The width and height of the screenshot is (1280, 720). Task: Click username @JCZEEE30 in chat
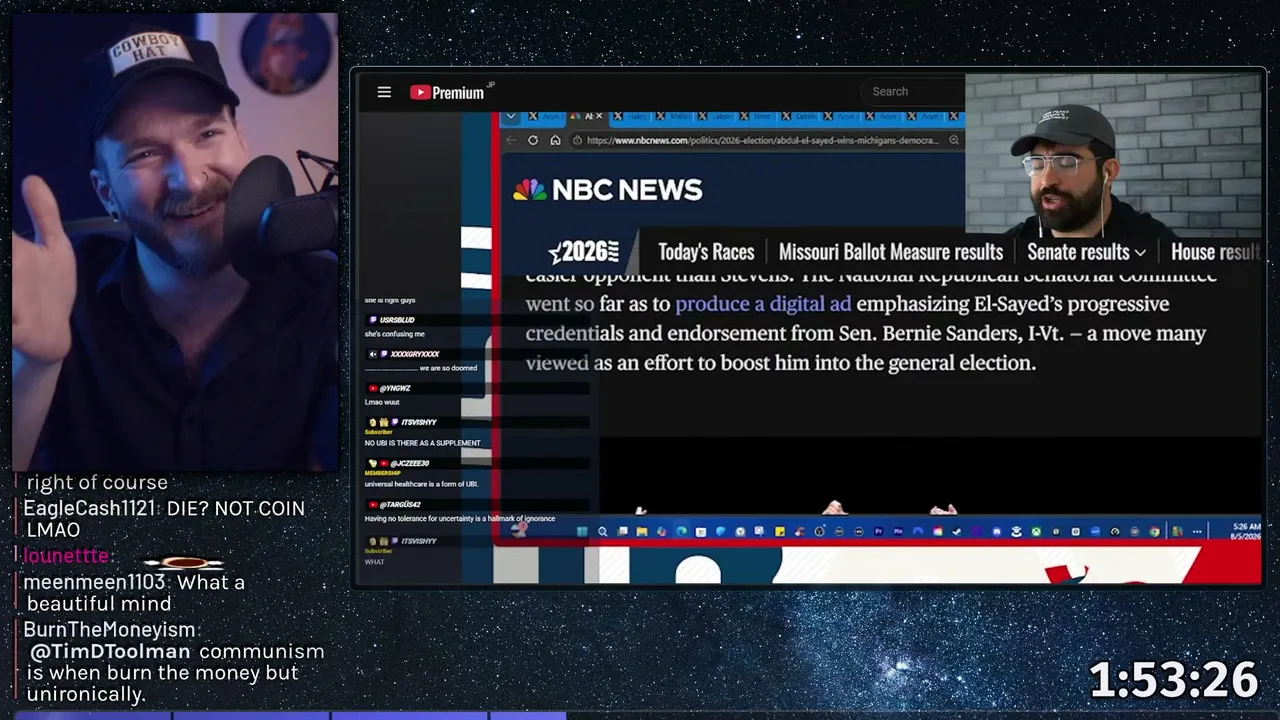click(410, 464)
